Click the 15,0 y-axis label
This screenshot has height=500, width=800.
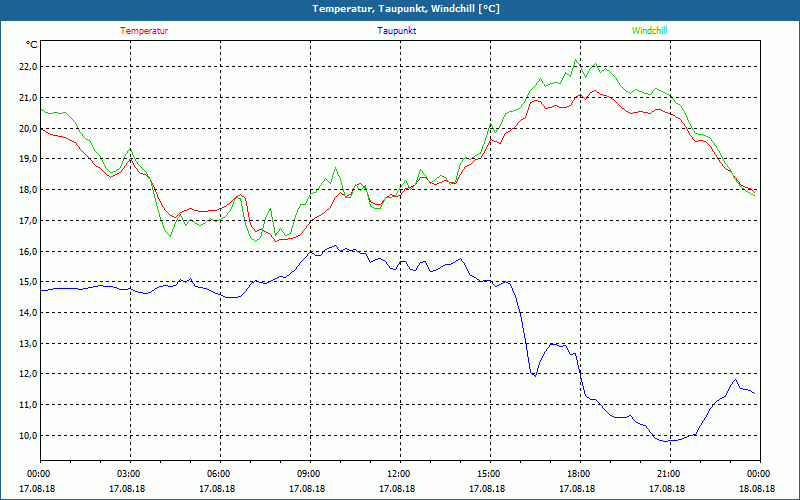(x=29, y=282)
